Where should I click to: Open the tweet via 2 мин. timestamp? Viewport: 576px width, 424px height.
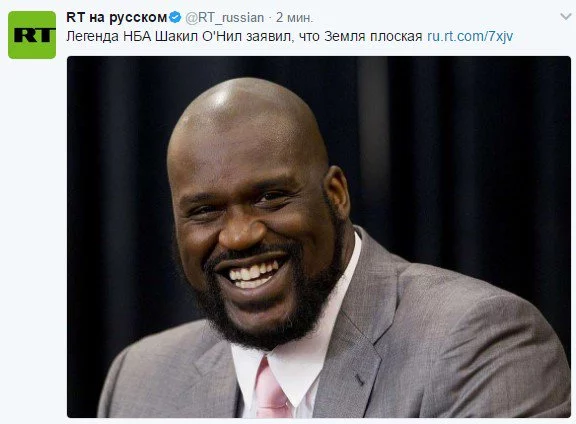(x=295, y=17)
